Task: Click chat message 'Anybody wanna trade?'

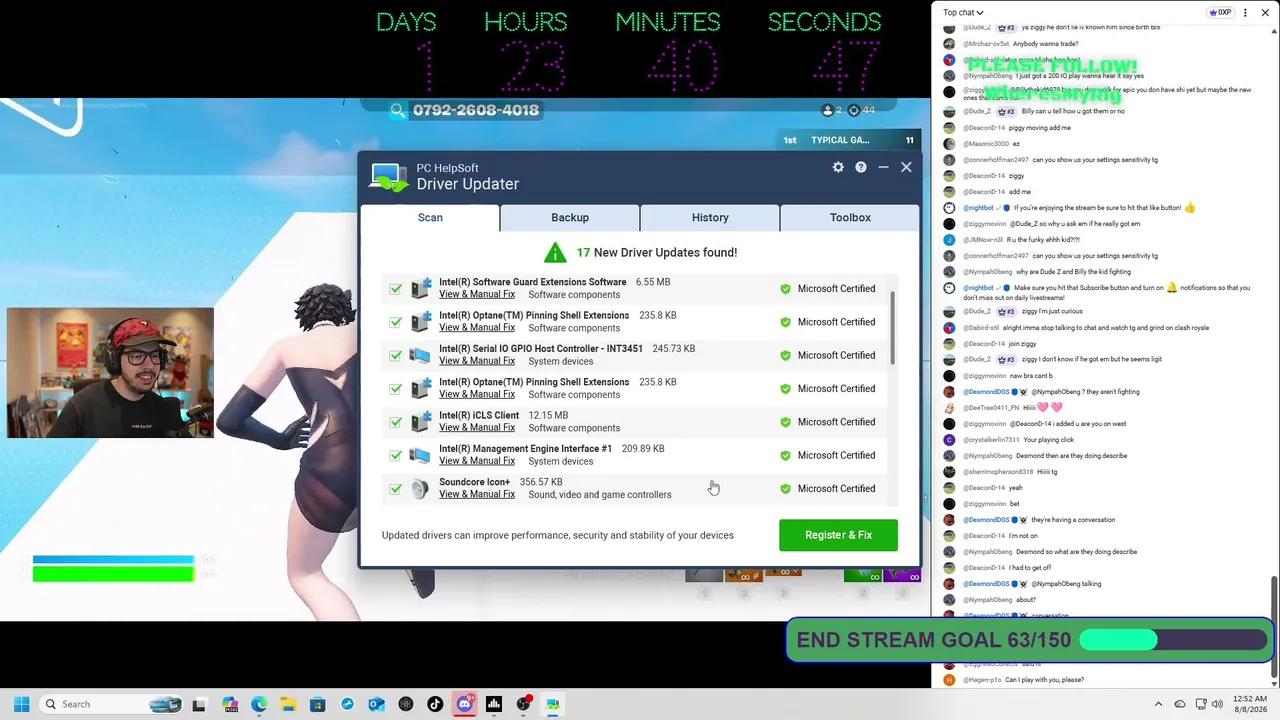Action: point(1044,44)
